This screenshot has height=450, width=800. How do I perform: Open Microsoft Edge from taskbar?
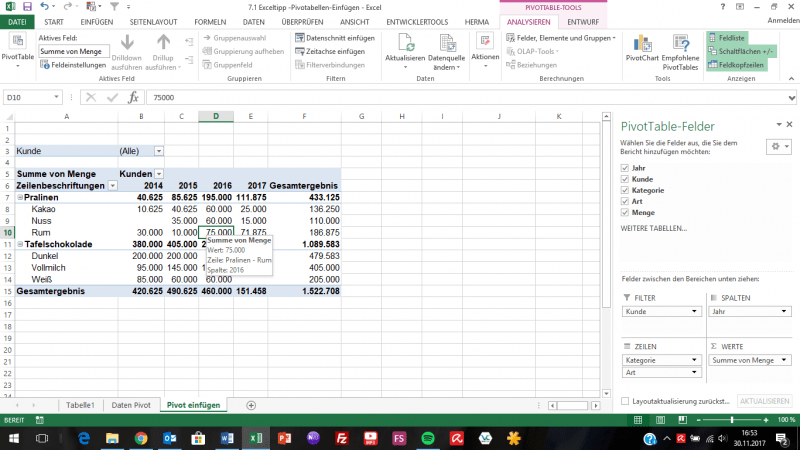84,438
